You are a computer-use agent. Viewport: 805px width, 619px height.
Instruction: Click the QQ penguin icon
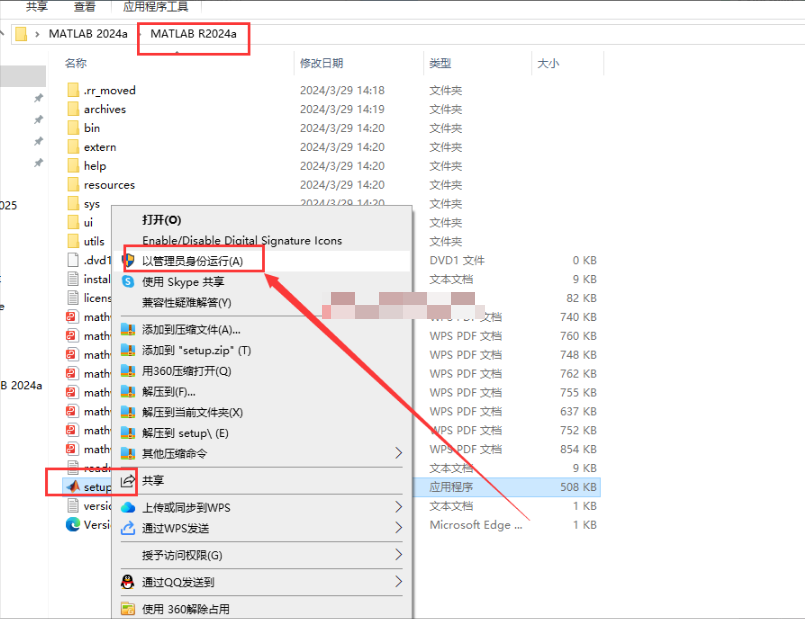(x=128, y=582)
